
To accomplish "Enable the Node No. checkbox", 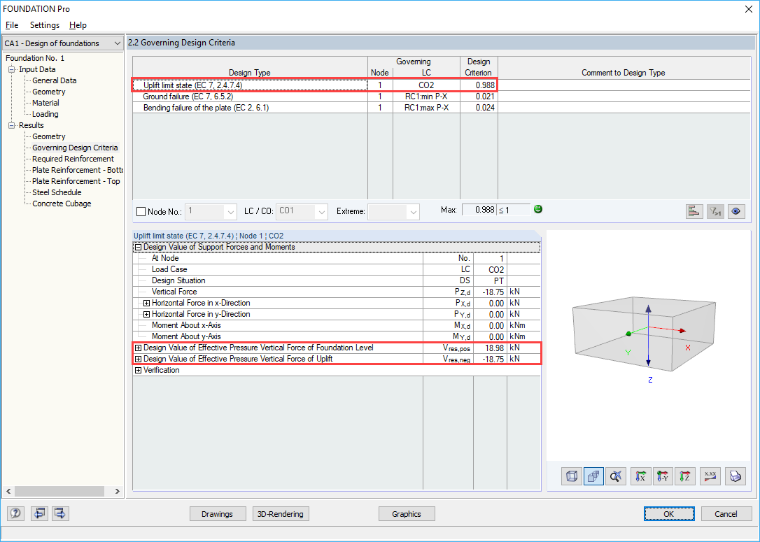I will point(141,211).
